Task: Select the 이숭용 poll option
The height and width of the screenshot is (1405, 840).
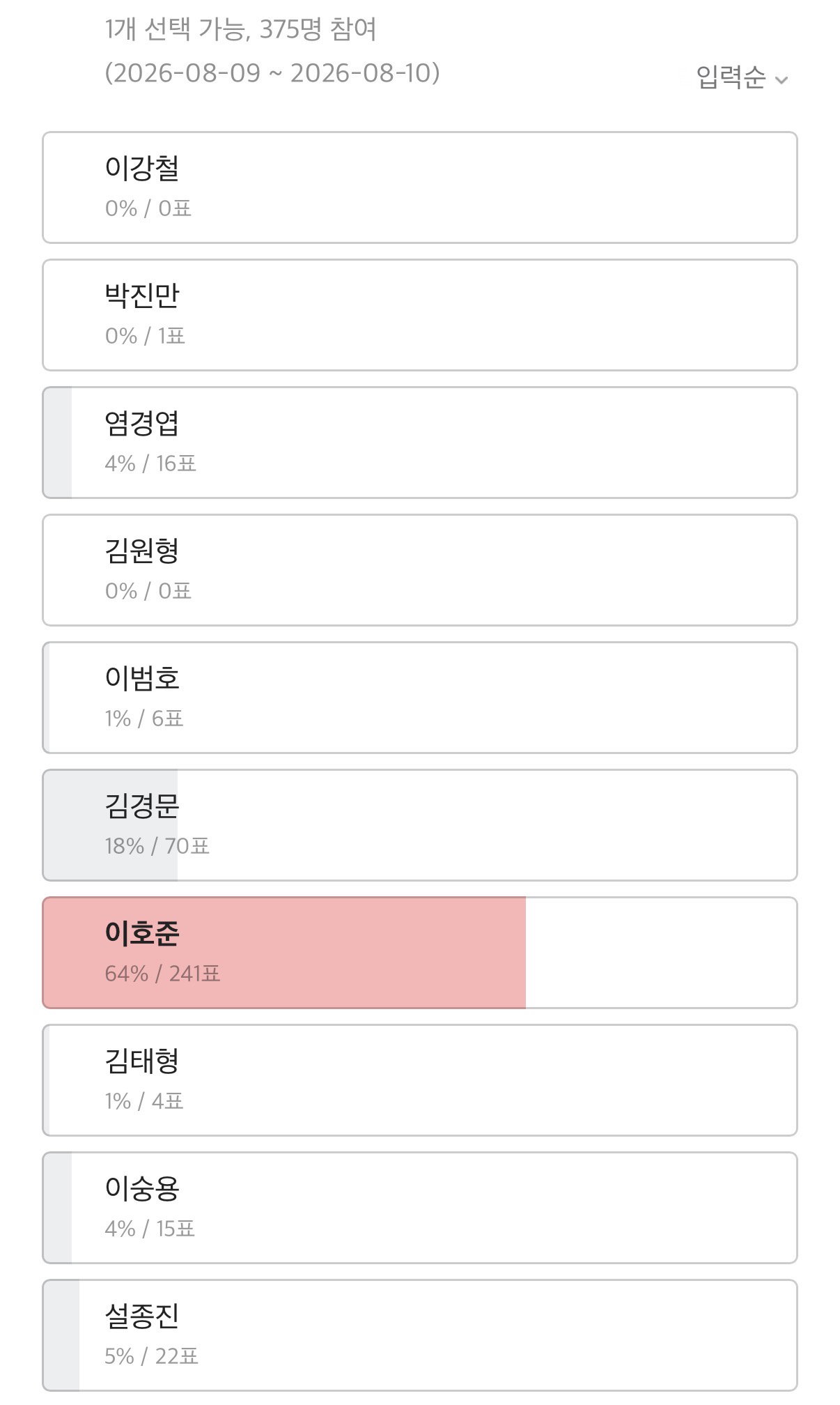Action: tap(420, 1208)
